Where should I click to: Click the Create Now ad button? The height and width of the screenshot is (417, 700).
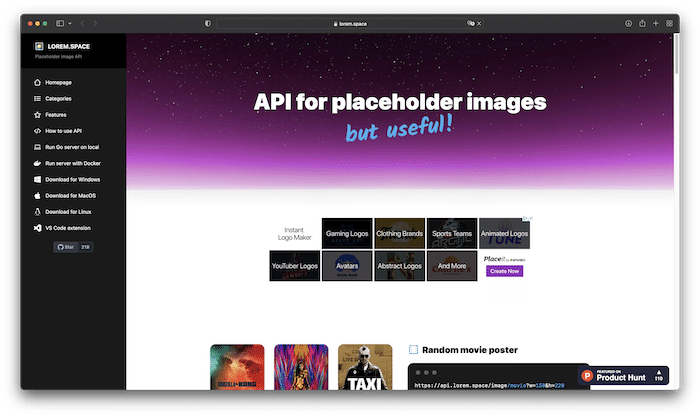click(504, 271)
